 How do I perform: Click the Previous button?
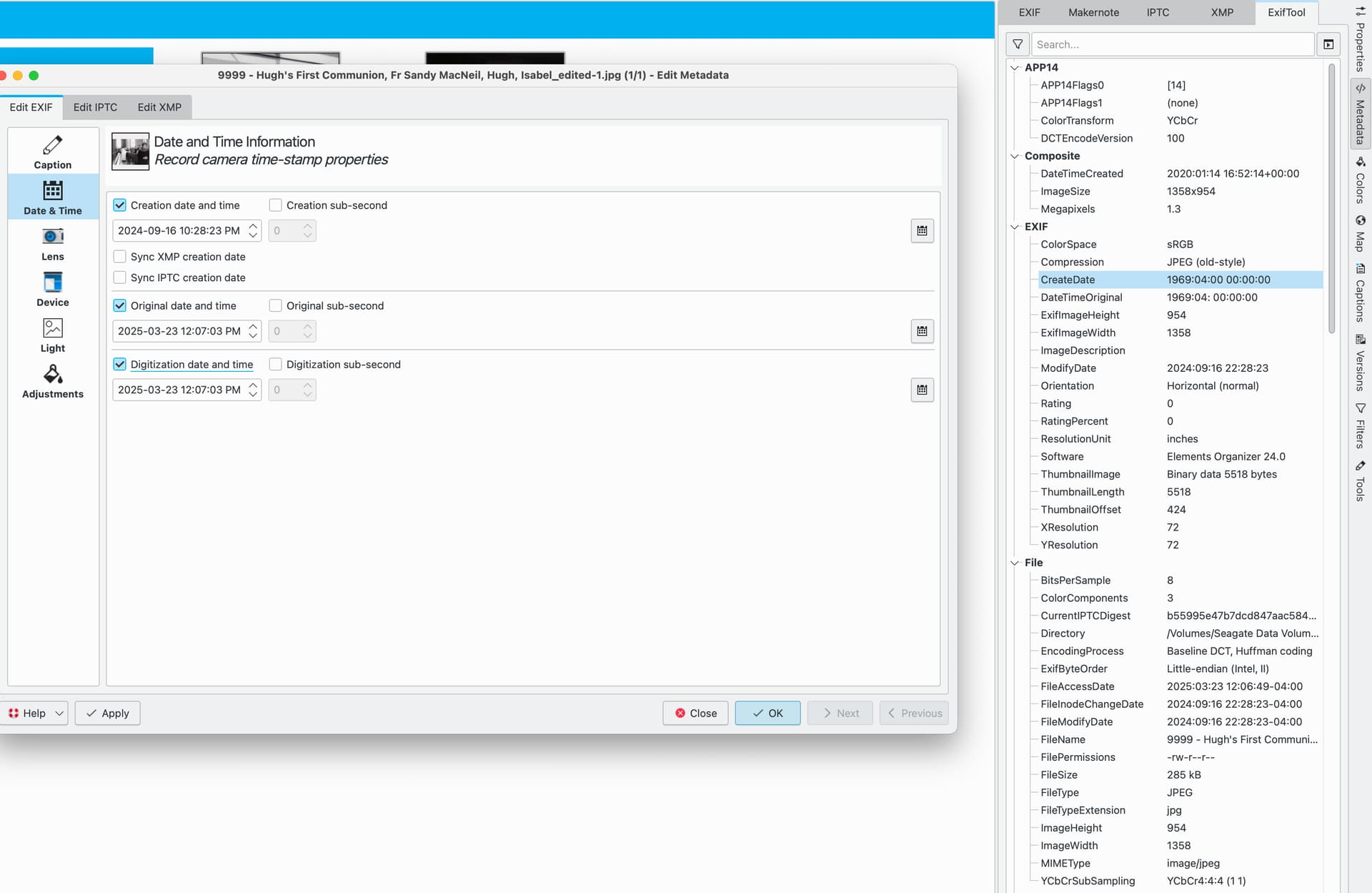(914, 713)
